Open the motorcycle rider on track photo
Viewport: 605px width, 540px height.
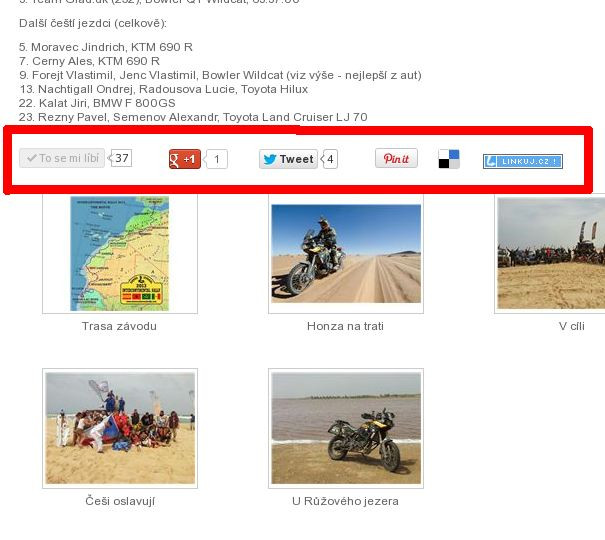click(346, 253)
